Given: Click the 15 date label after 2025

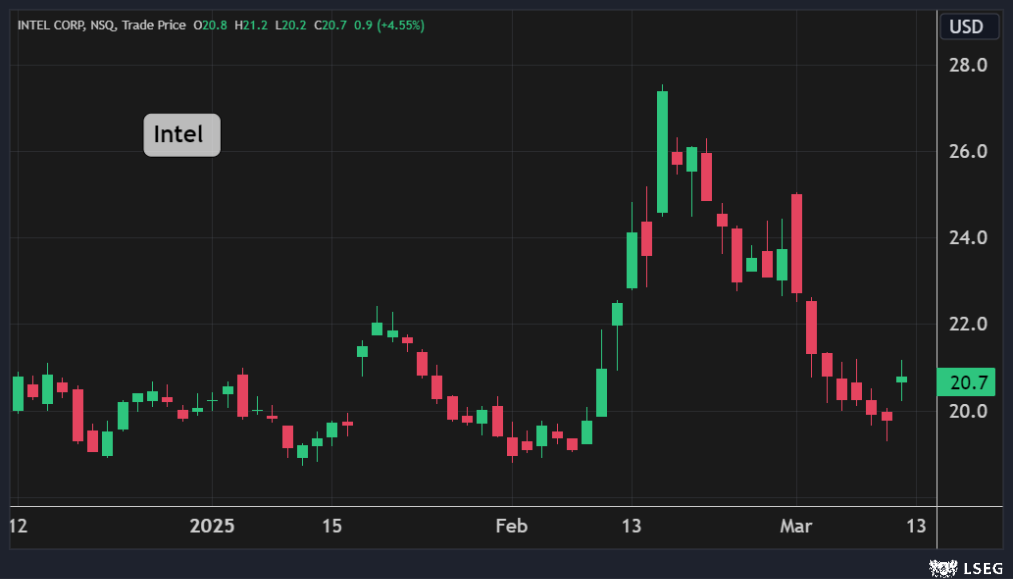Looking at the screenshot, I should (x=332, y=526).
